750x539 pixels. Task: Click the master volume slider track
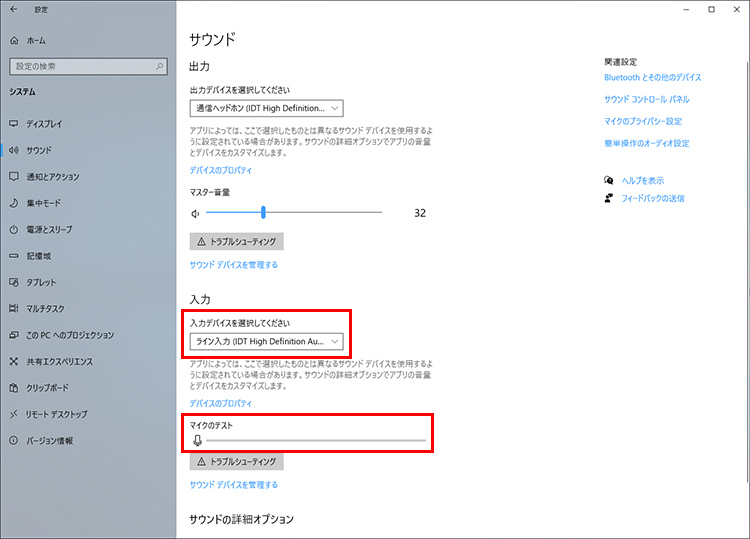point(320,212)
